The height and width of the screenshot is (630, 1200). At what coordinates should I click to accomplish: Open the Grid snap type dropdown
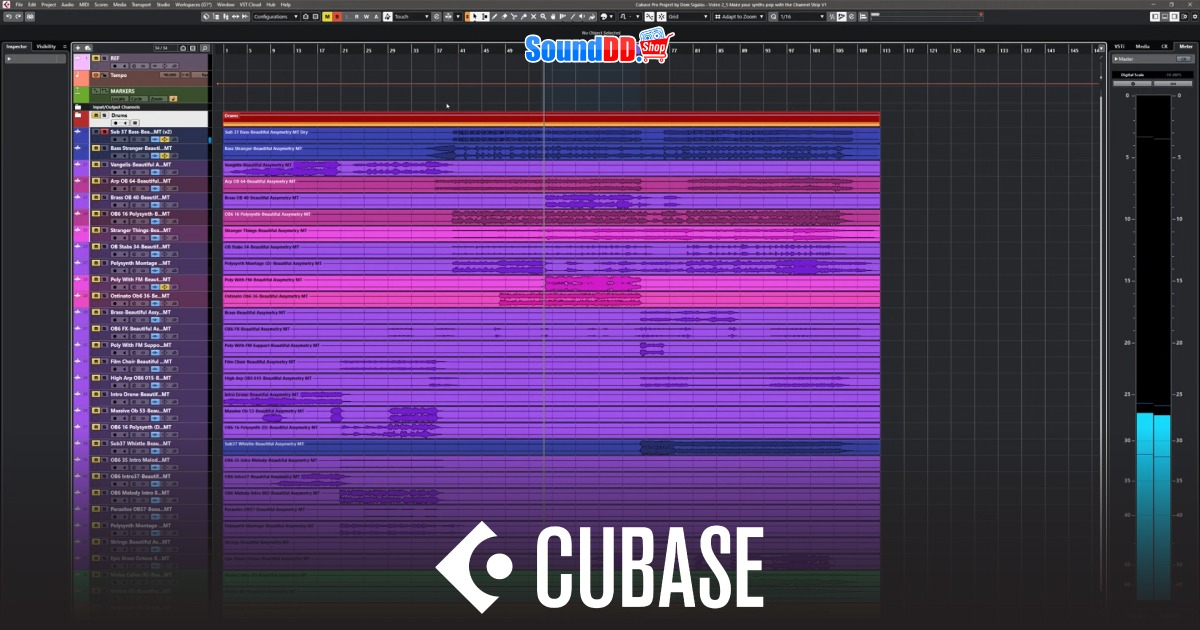[688, 17]
